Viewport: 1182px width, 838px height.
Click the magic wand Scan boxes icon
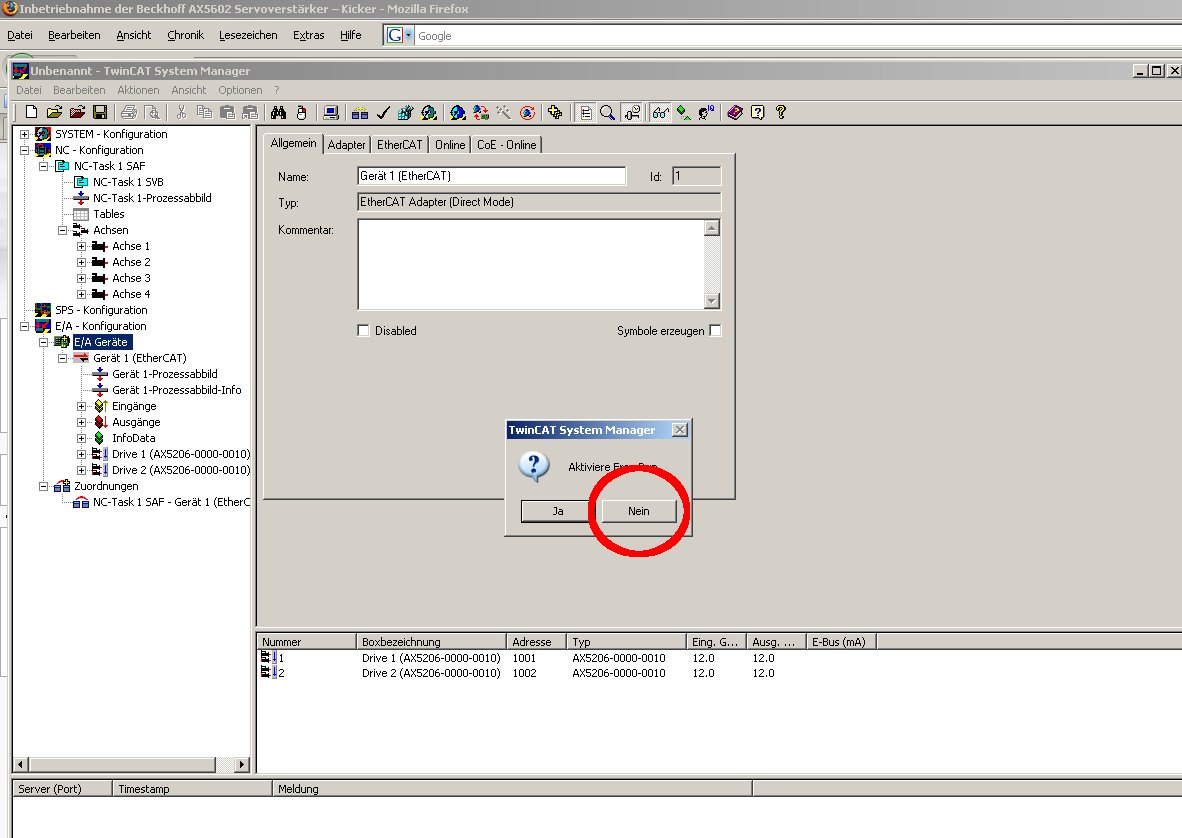[x=504, y=112]
